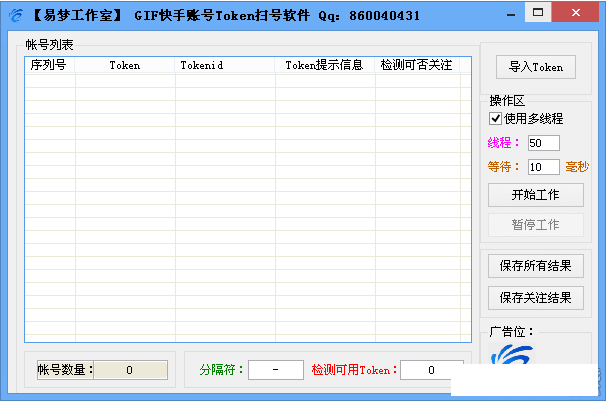Sort by the Token column header
607x401 pixels.
click(x=125, y=65)
